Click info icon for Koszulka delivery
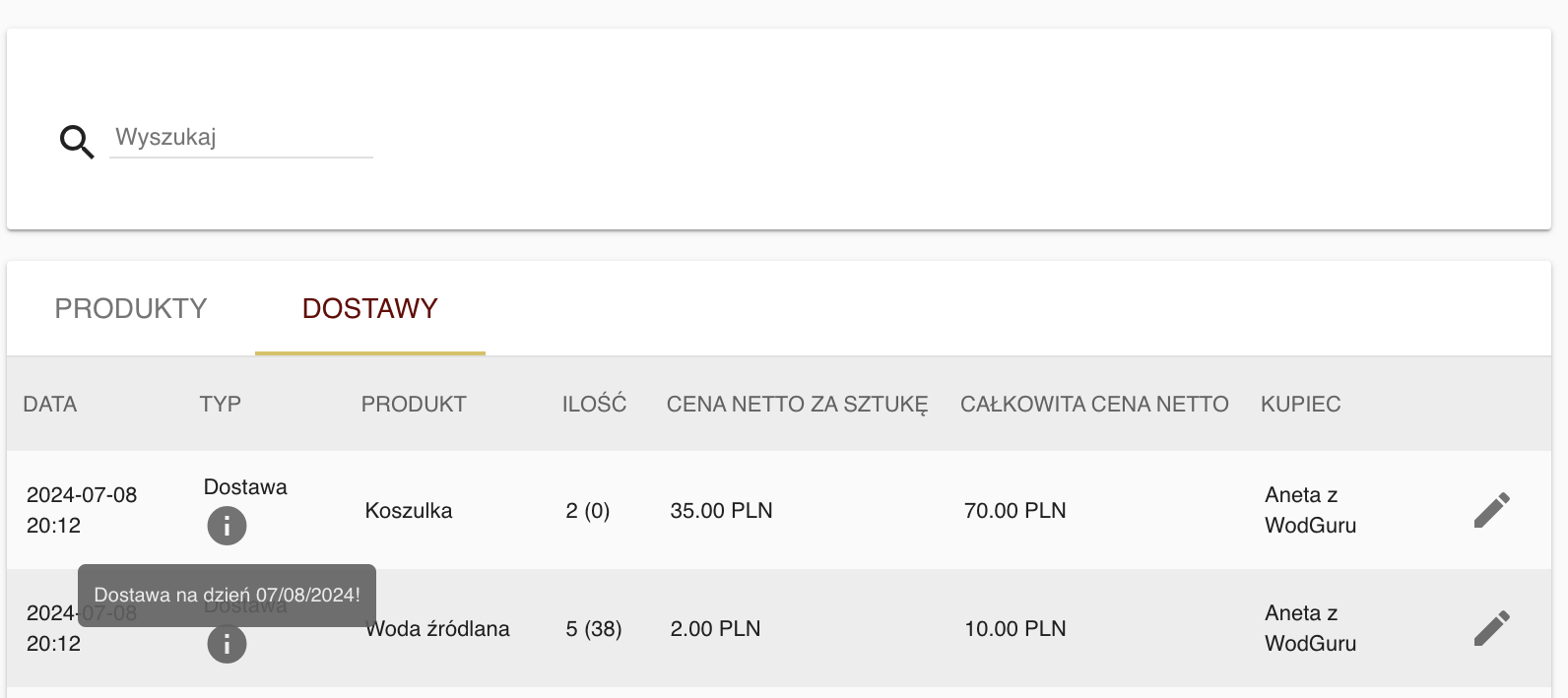The height and width of the screenshot is (698, 1568). click(227, 526)
